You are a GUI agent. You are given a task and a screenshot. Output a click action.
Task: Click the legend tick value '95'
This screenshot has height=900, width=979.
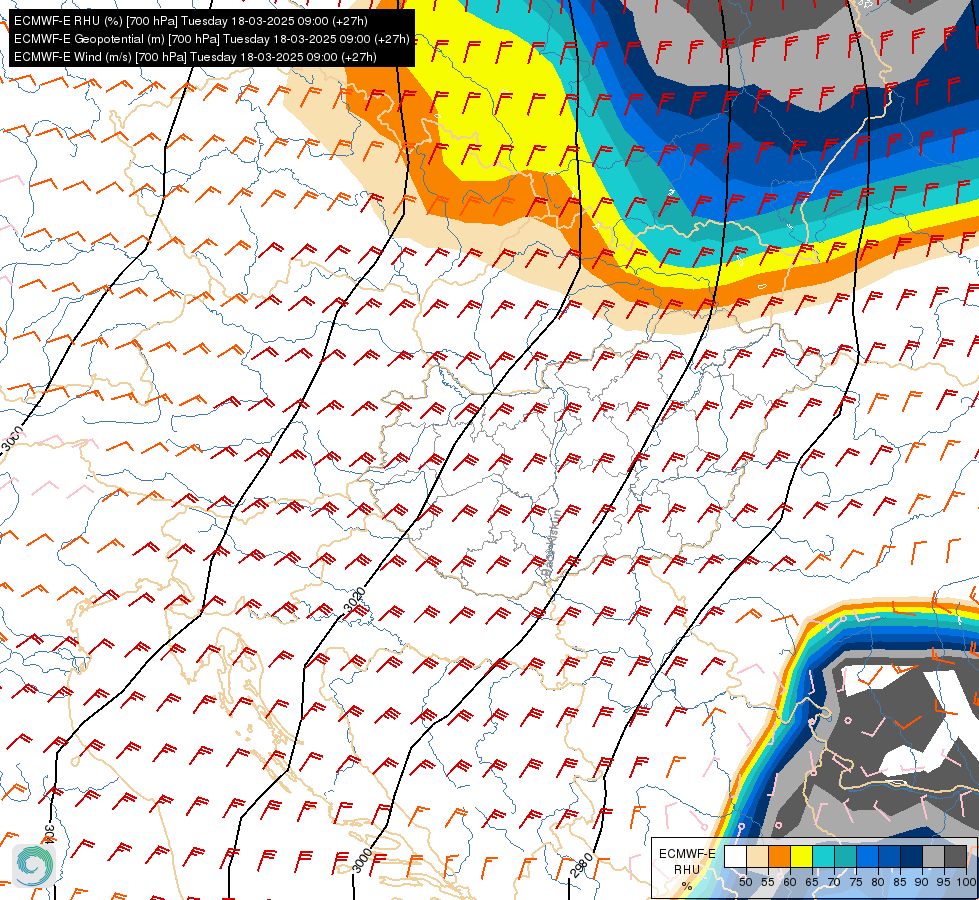[944, 882]
